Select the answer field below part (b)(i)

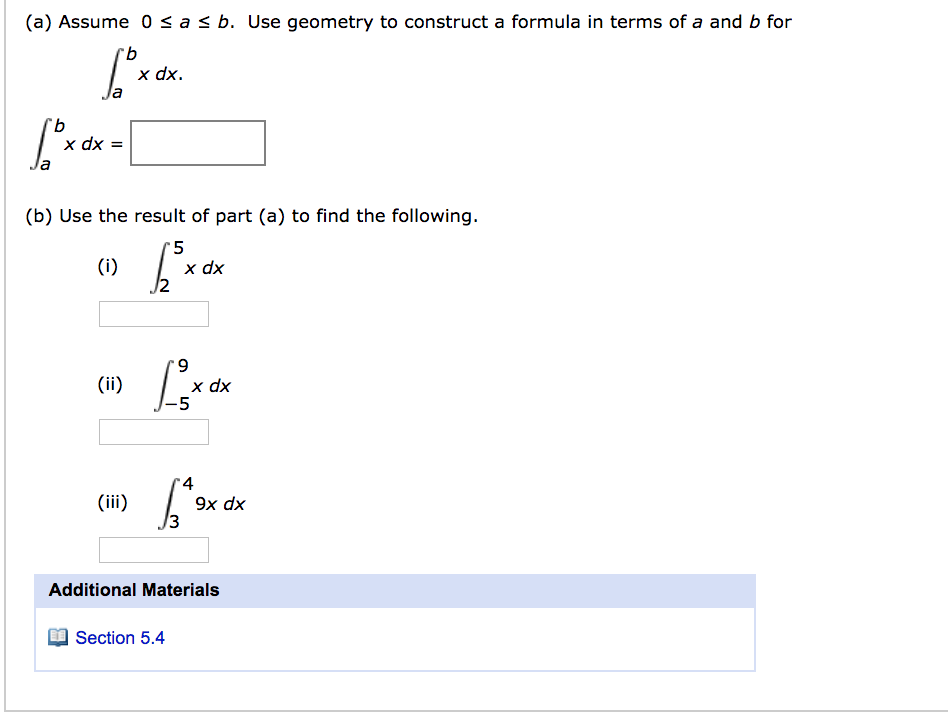[x=153, y=313]
